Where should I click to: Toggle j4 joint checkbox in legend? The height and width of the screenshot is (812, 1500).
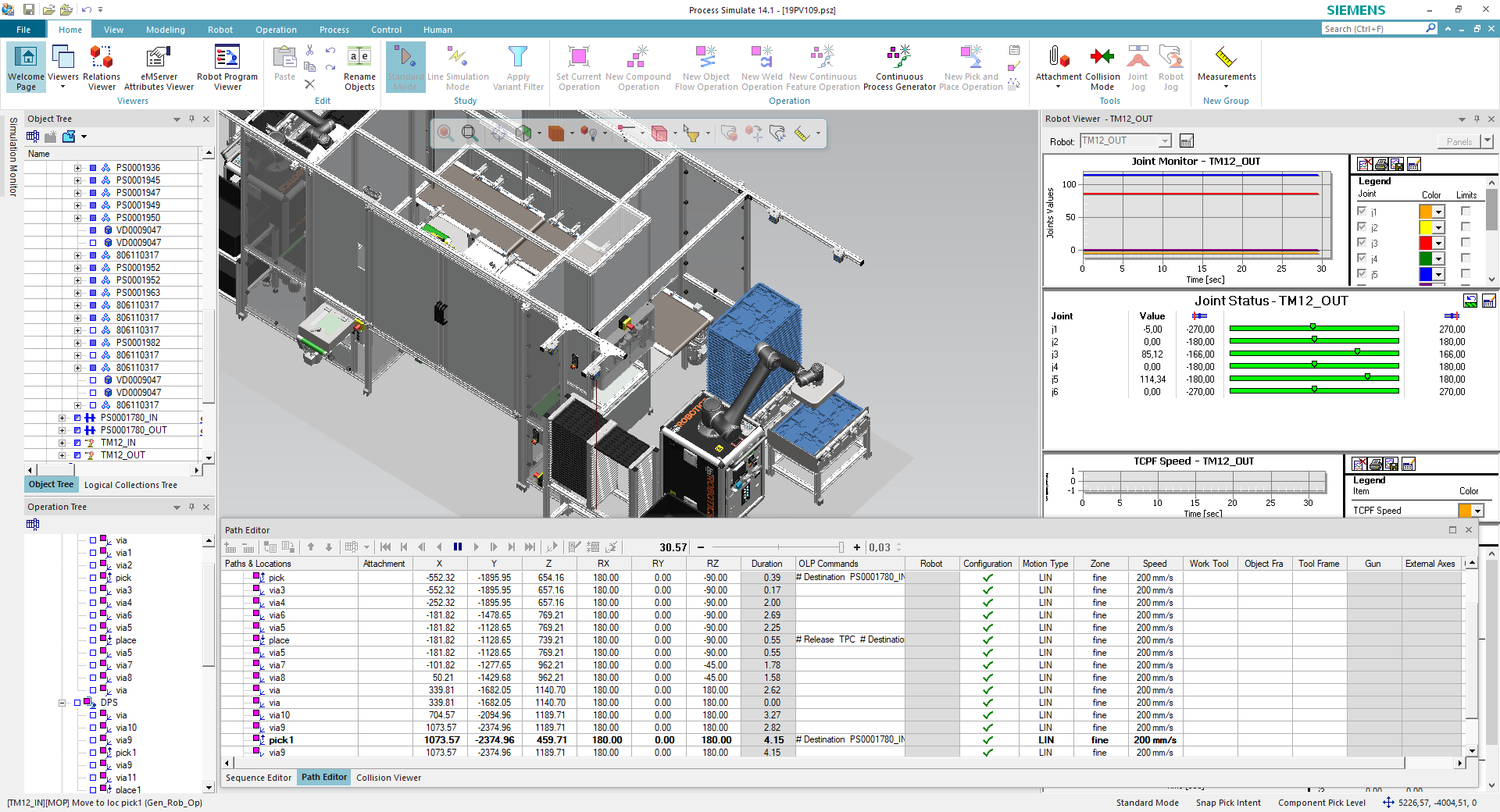click(1362, 258)
